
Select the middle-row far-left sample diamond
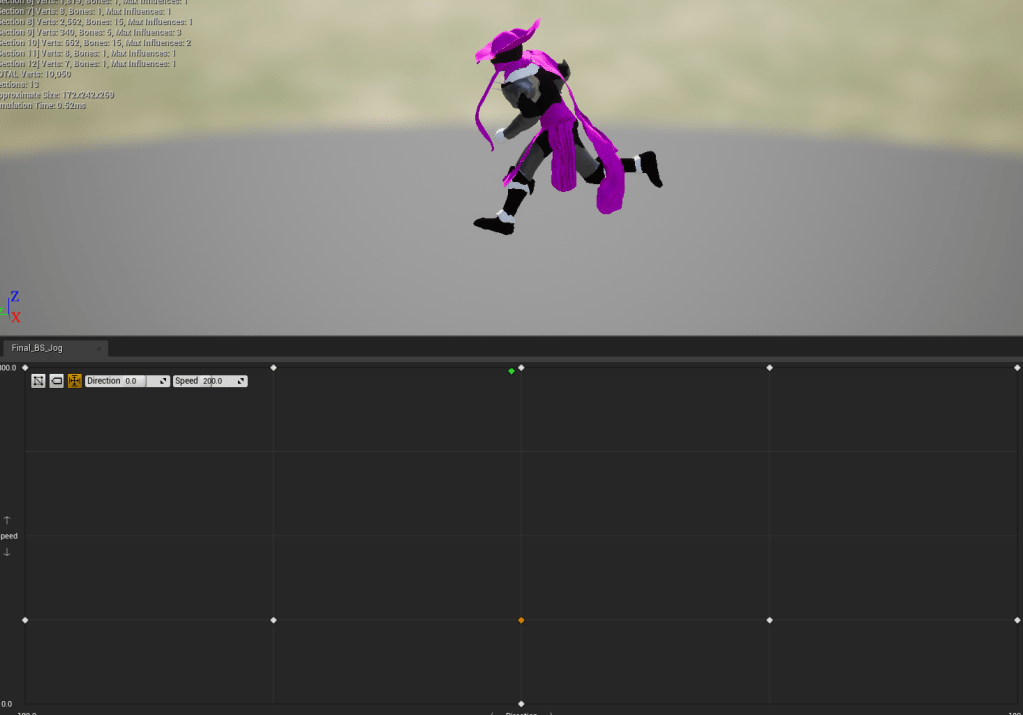[25, 620]
